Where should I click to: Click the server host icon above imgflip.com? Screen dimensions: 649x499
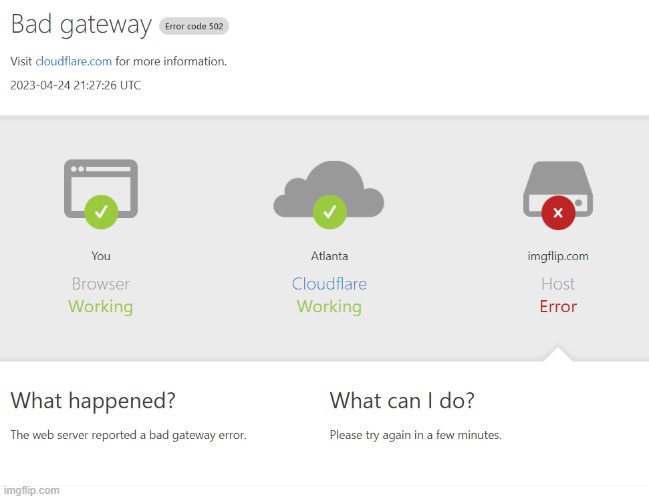[x=558, y=189]
